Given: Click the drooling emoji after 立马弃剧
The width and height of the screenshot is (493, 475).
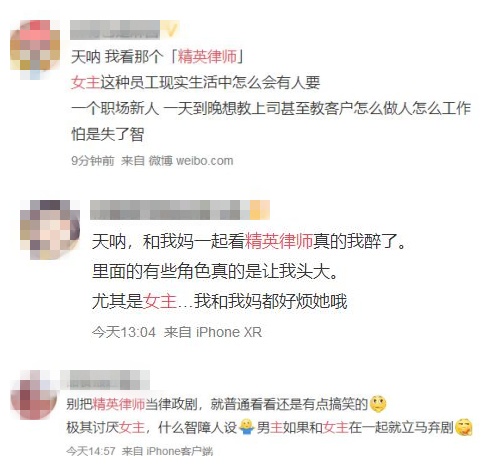Looking at the screenshot, I should point(464,427).
